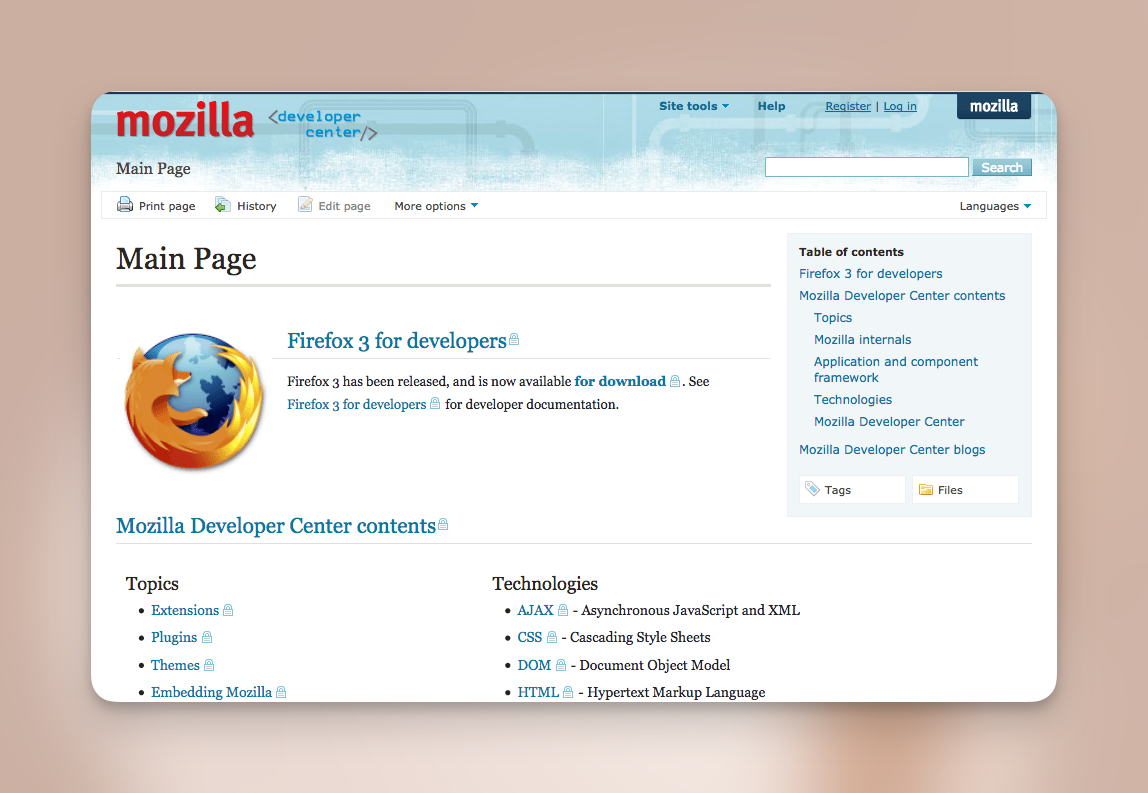Click the Firefox logo image
Image resolution: width=1148 pixels, height=793 pixels.
tap(194, 402)
